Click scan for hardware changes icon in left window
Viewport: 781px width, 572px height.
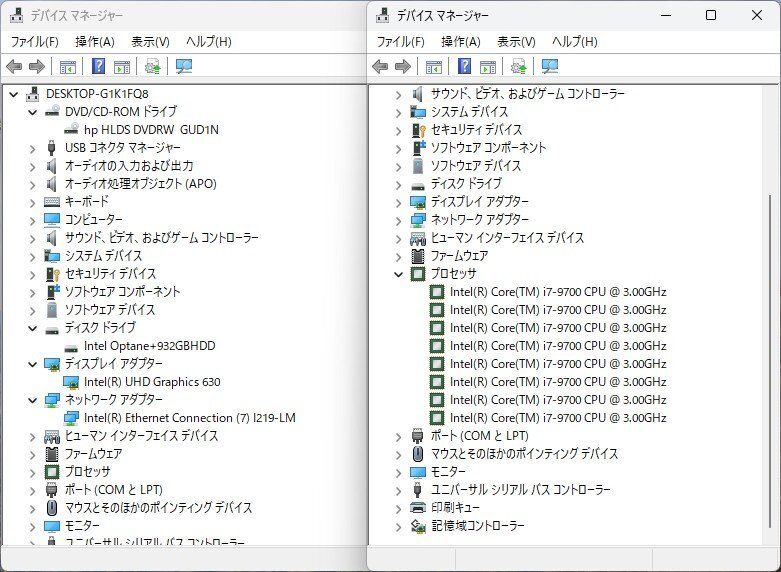pyautogui.click(x=184, y=67)
